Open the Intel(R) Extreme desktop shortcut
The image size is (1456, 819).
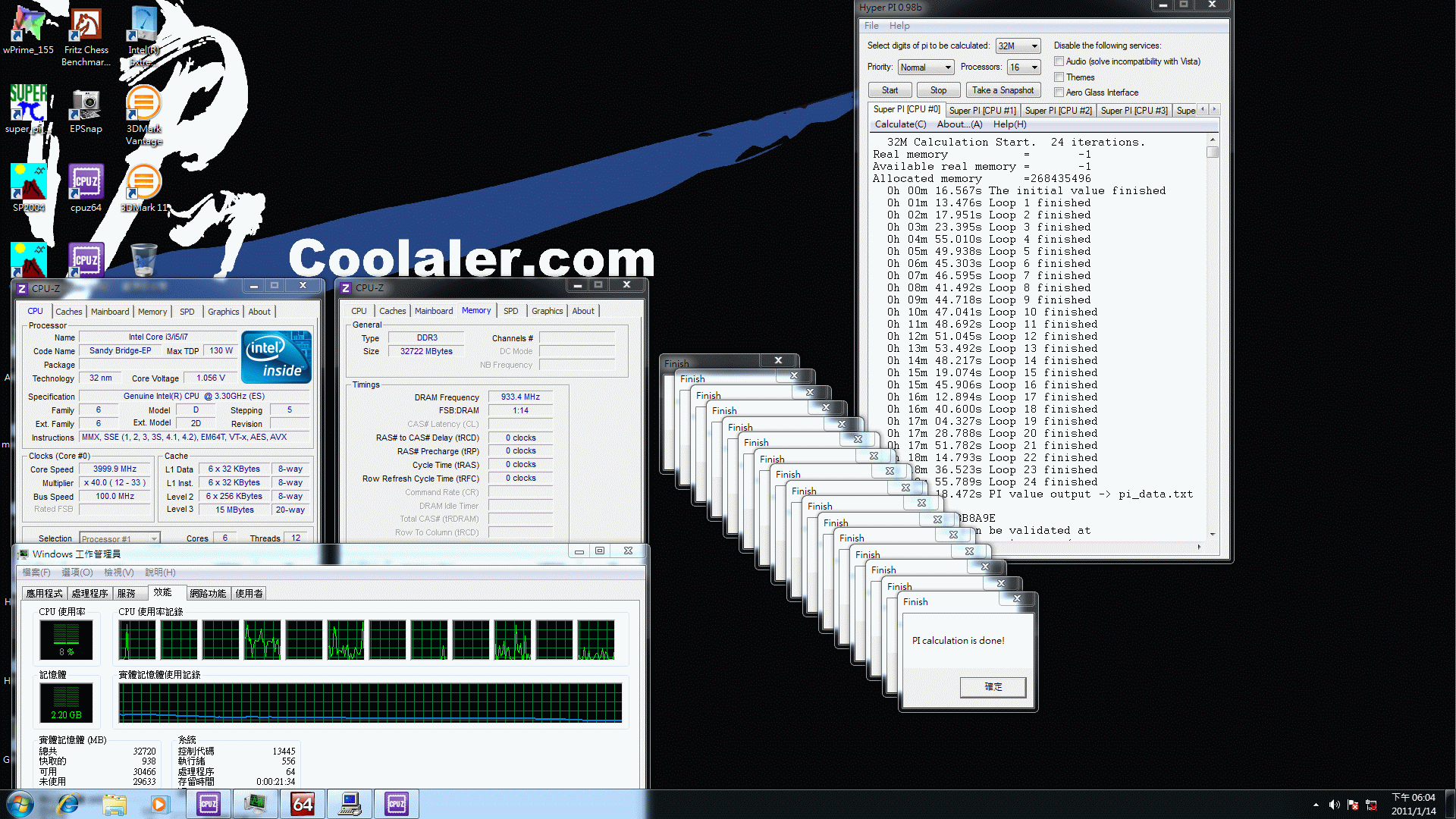pos(143,36)
